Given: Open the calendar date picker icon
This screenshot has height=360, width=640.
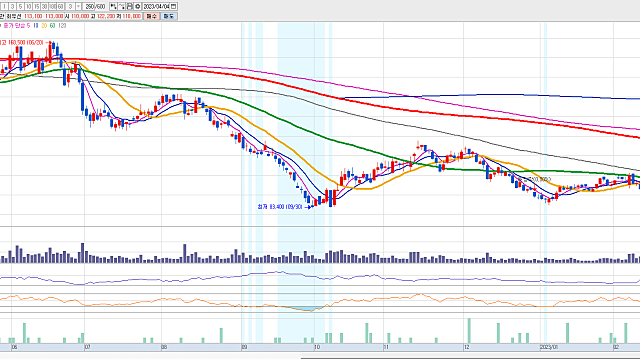Looking at the screenshot, I should [173, 7].
